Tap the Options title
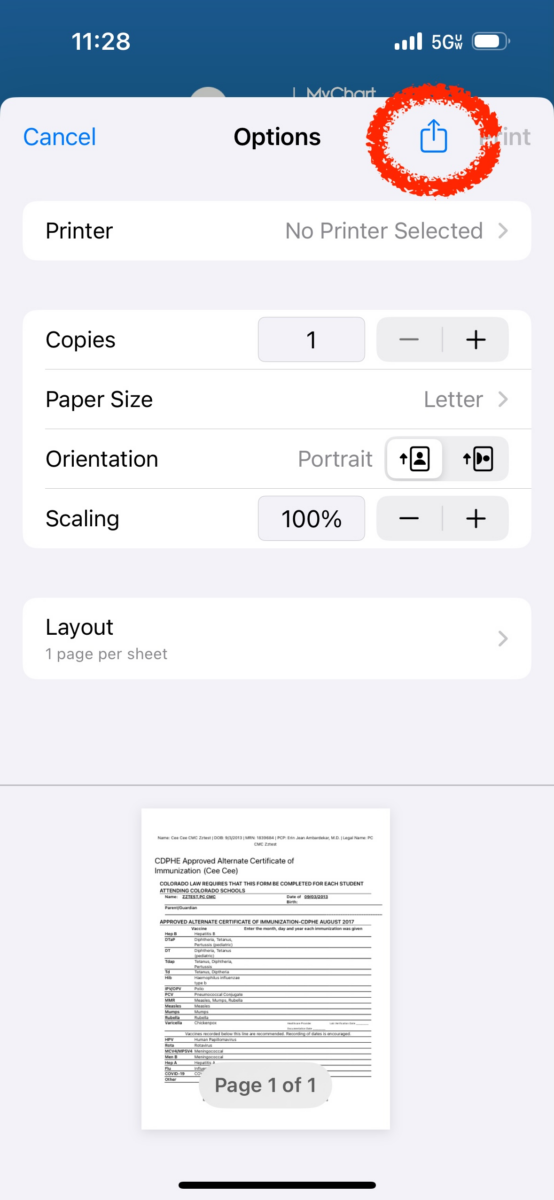Viewport: 554px width, 1200px height. tap(277, 137)
